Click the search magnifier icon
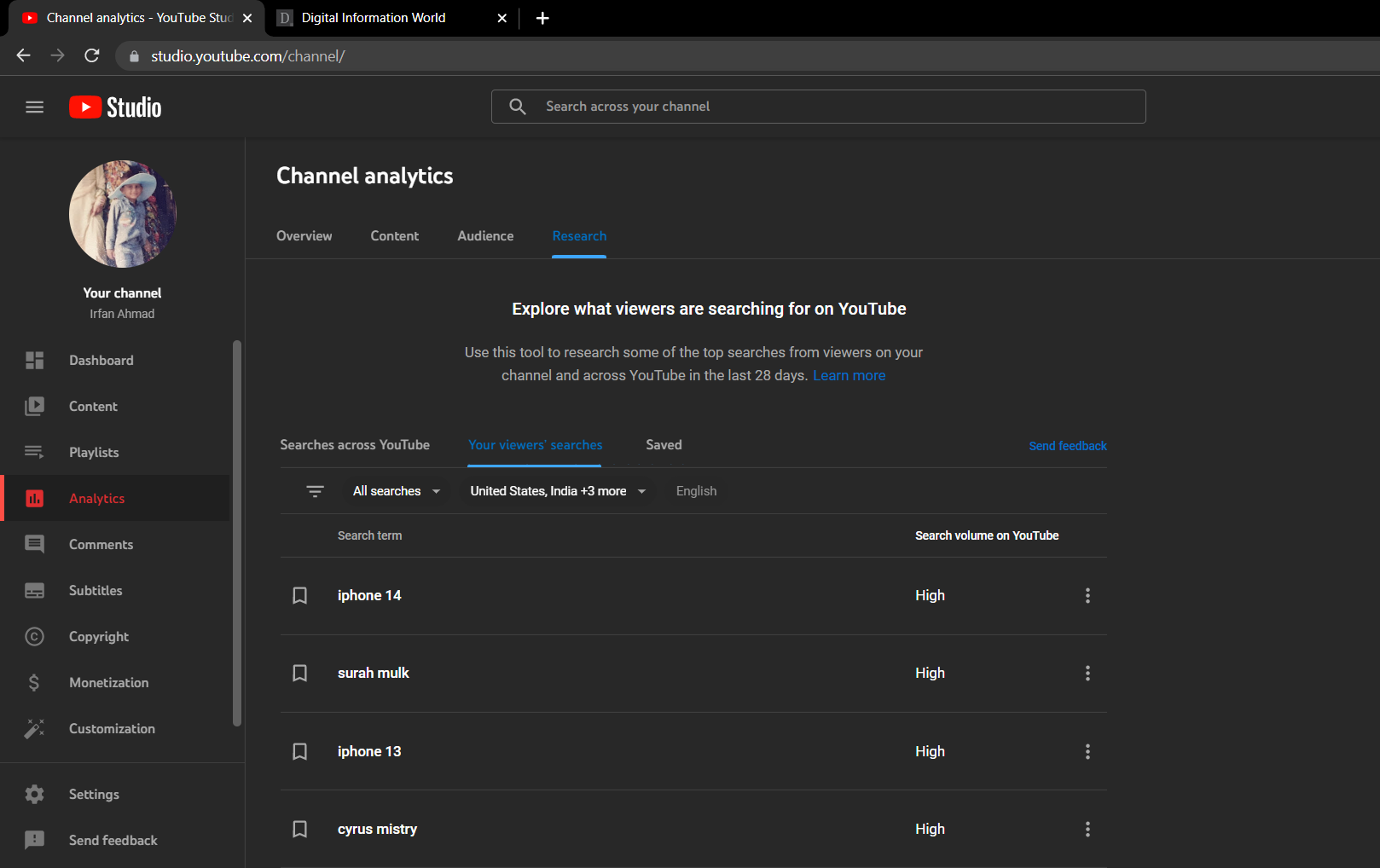 point(518,107)
